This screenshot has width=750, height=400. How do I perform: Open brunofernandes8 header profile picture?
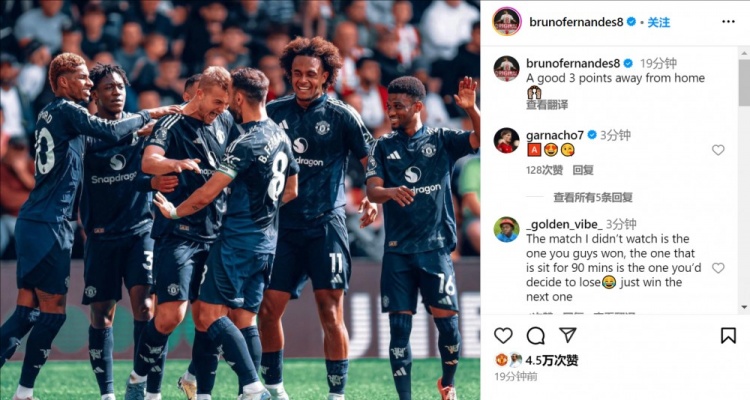coord(507,22)
